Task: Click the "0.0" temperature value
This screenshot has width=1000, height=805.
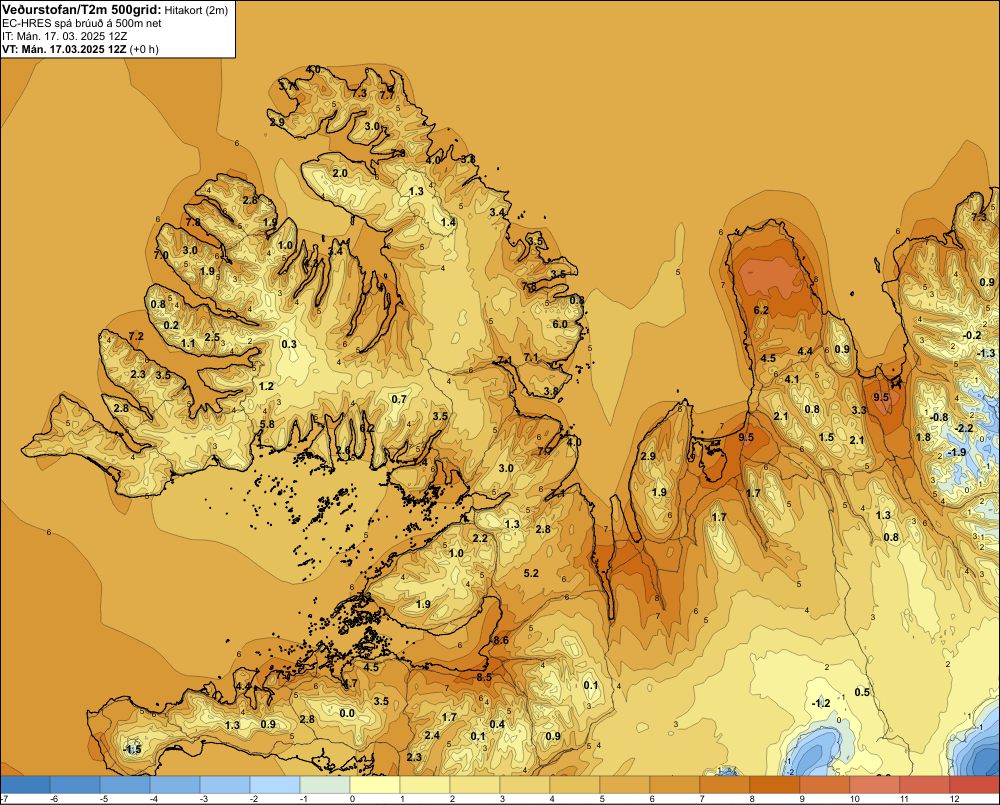Action: (x=347, y=713)
